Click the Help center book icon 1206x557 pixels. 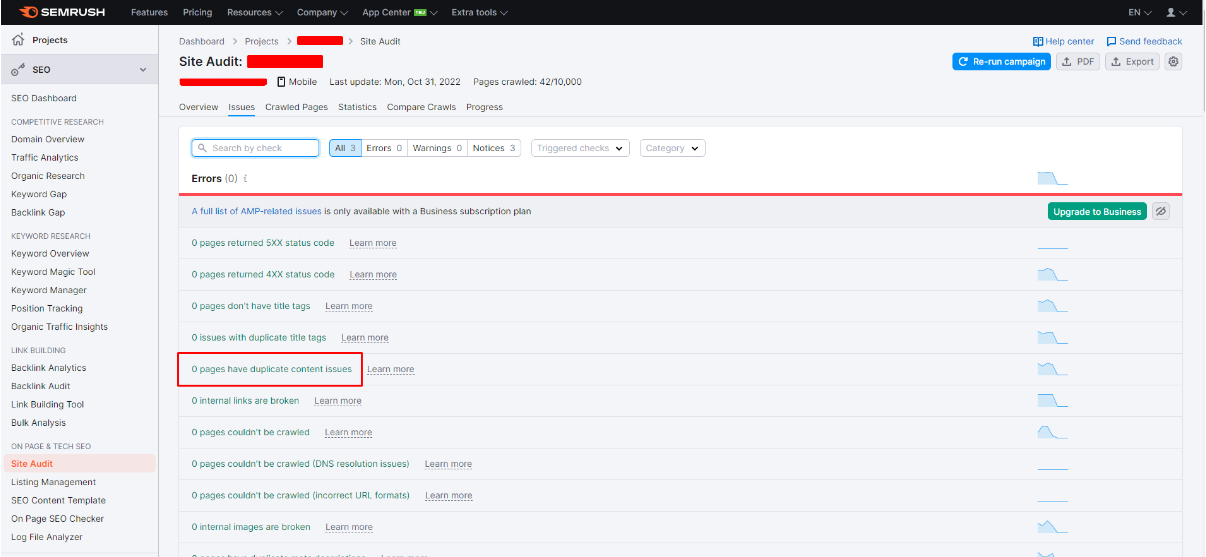click(x=1038, y=41)
